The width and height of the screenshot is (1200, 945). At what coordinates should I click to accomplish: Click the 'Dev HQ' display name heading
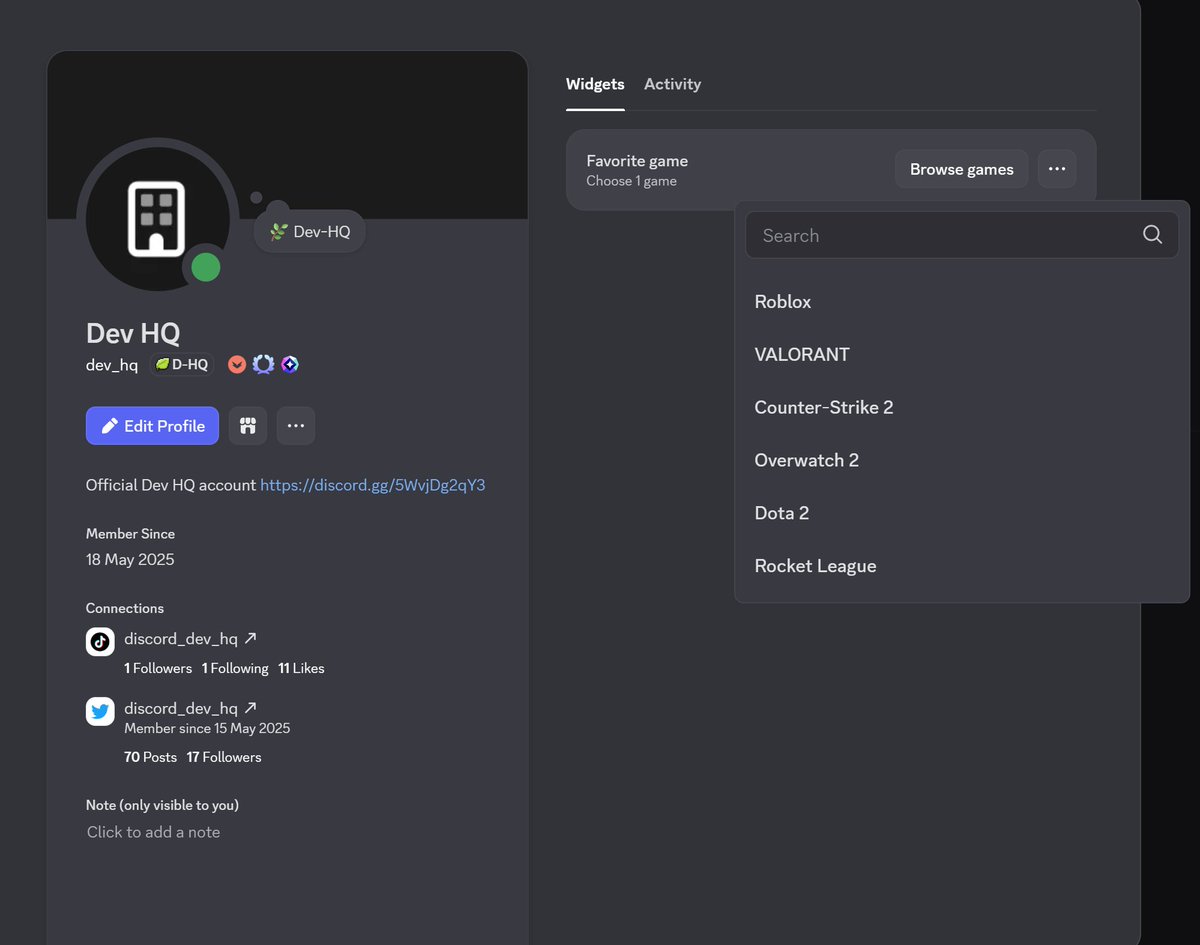pyautogui.click(x=133, y=333)
